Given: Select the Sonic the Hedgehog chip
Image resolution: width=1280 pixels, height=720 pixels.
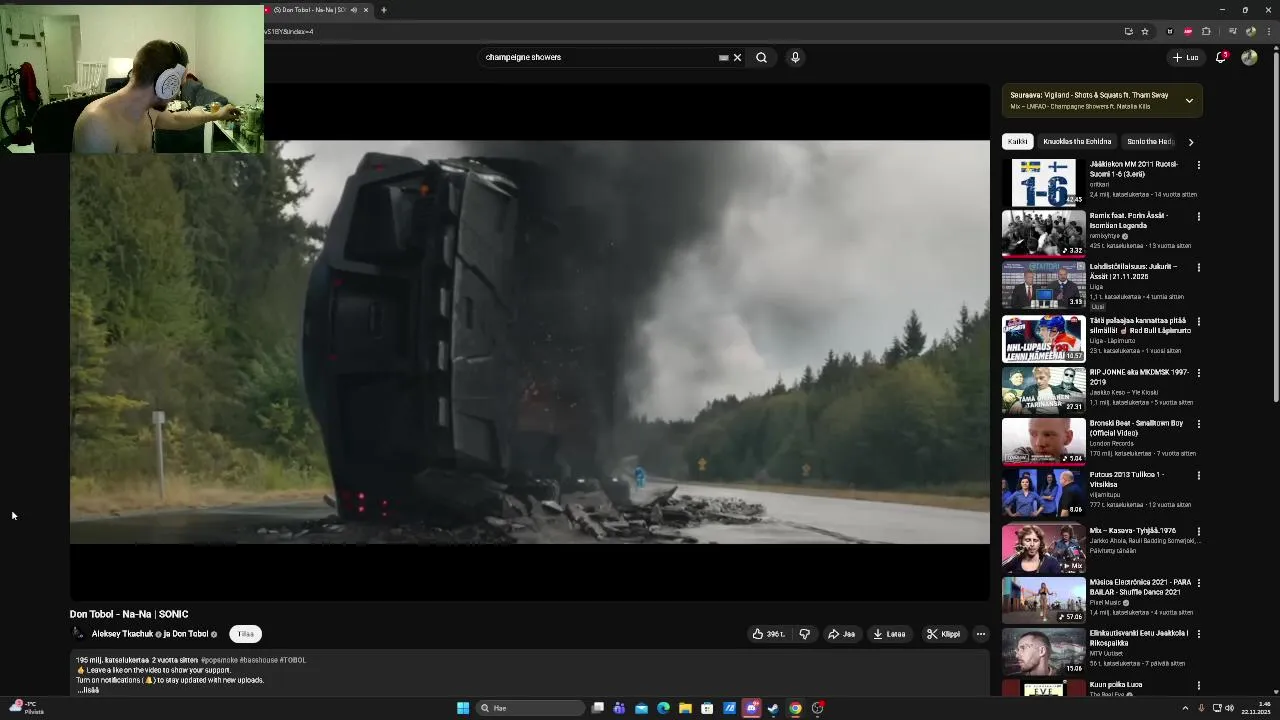Looking at the screenshot, I should point(1150,142).
